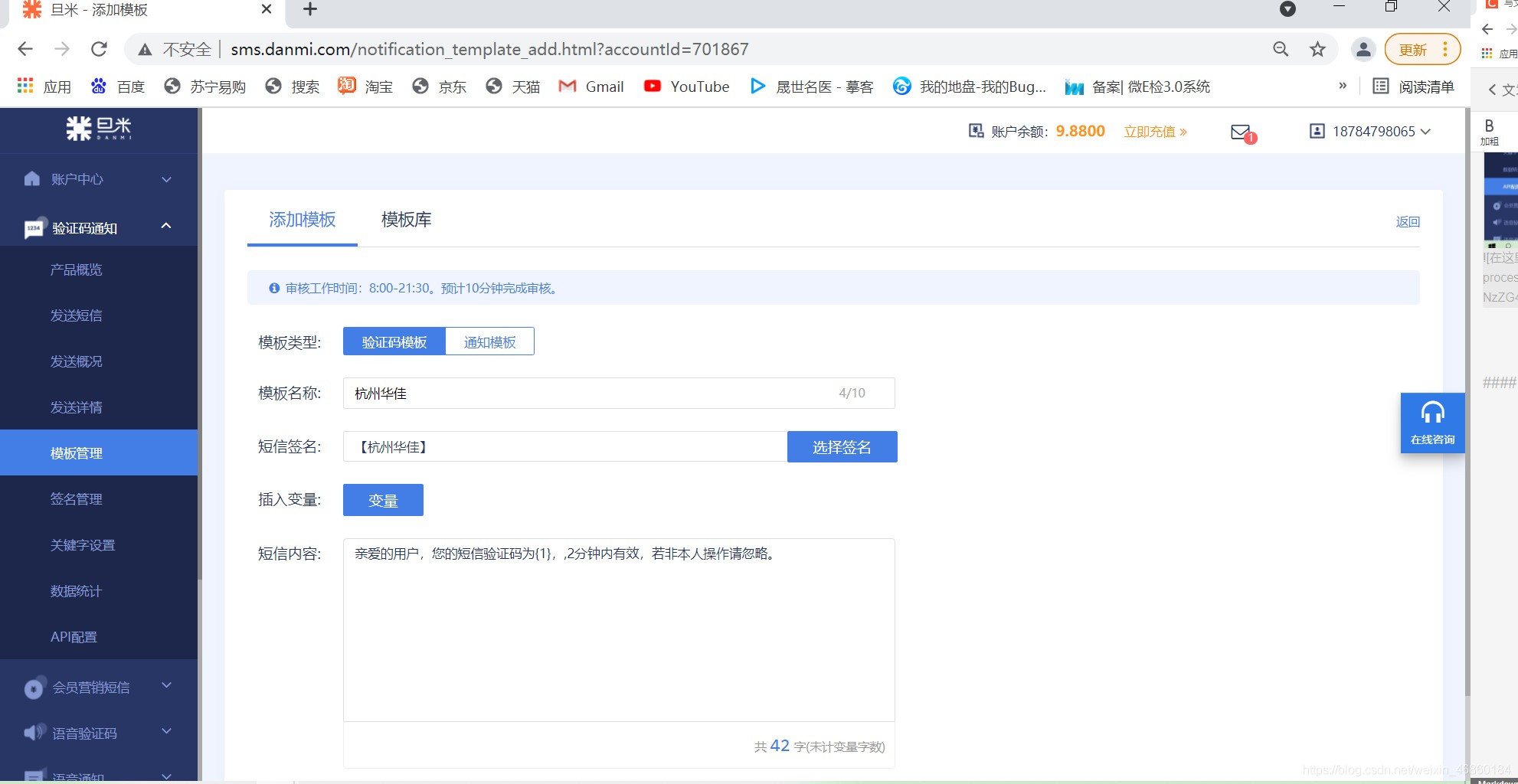
Task: Toggle the bookmark star in the address bar
Action: tap(1317, 49)
